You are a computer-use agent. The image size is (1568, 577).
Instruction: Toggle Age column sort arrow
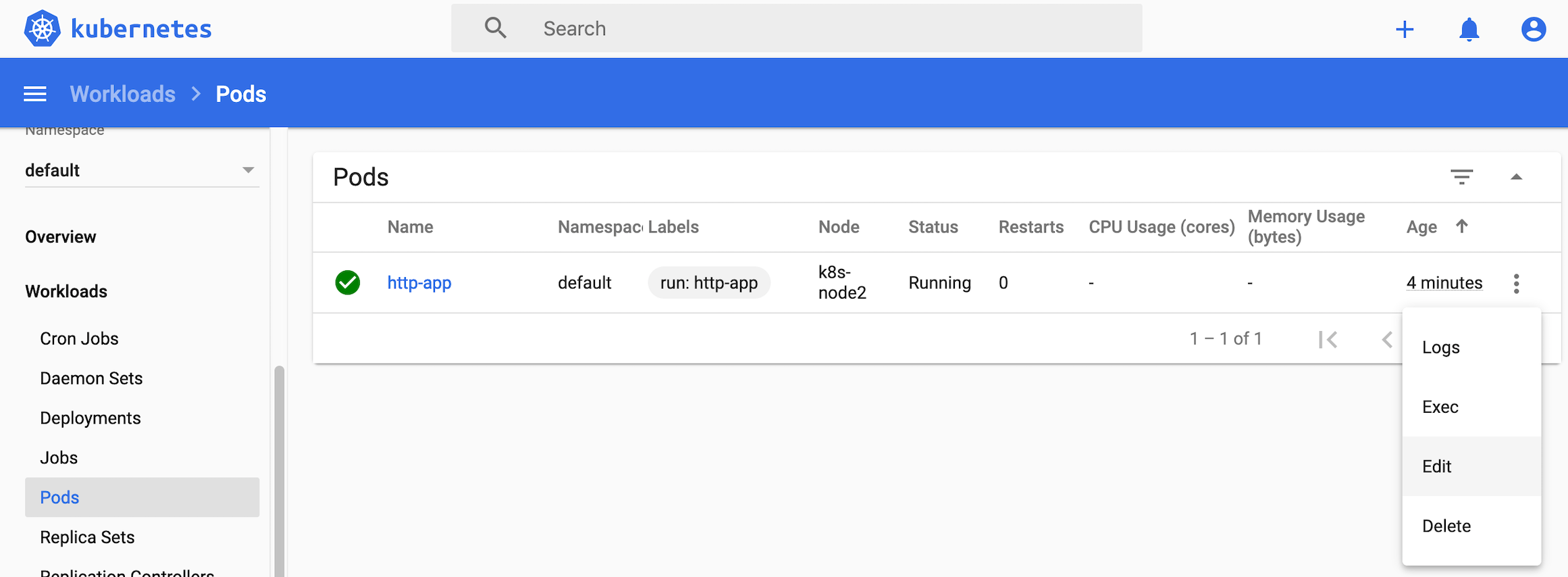1462,226
